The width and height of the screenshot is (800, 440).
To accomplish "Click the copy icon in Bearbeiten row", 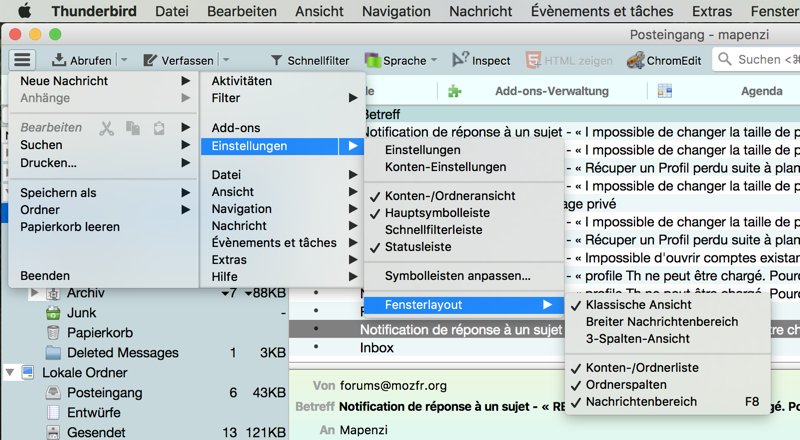I will pyautogui.click(x=133, y=128).
